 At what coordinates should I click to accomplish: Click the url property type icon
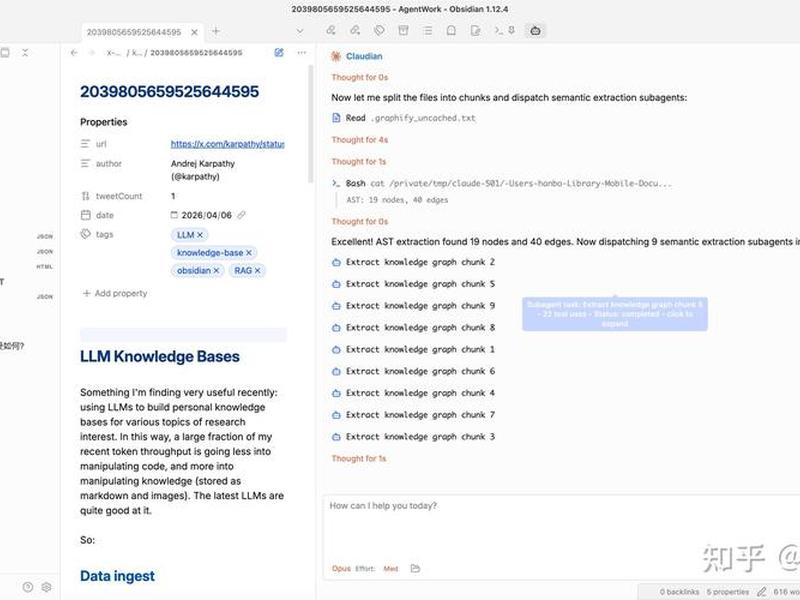pyautogui.click(x=85, y=144)
